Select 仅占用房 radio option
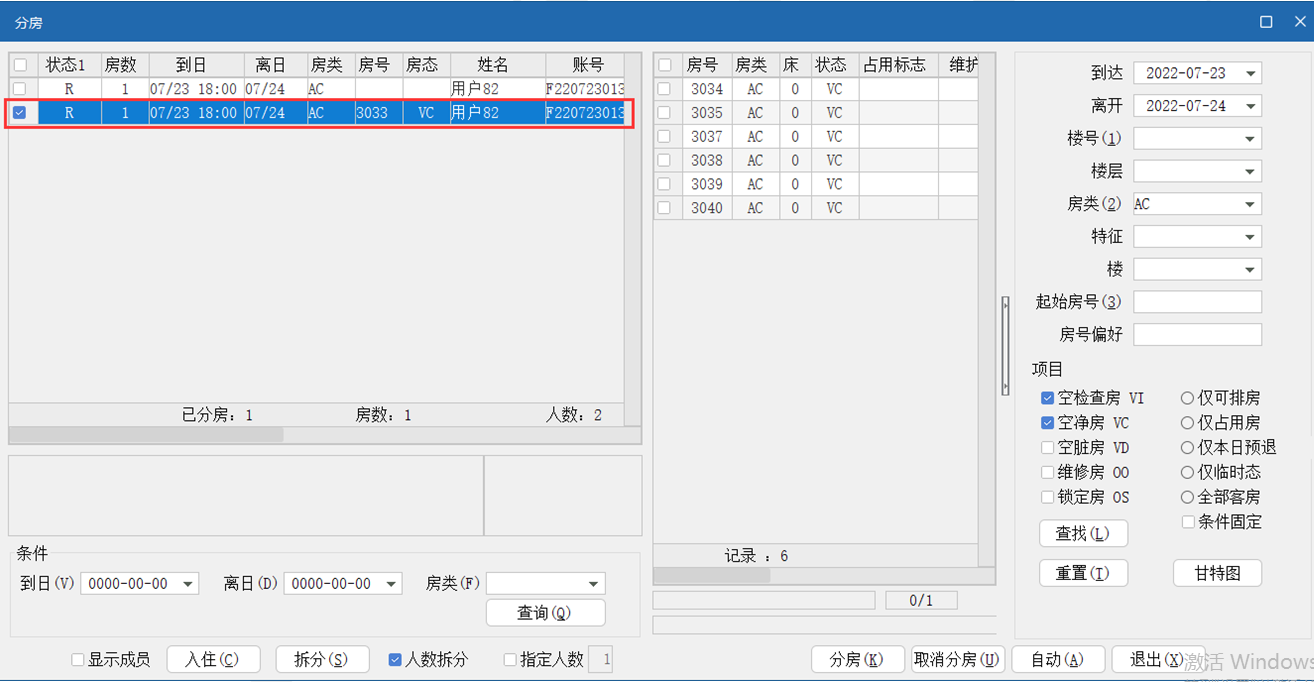The height and width of the screenshot is (682, 1314). pyautogui.click(x=1188, y=423)
